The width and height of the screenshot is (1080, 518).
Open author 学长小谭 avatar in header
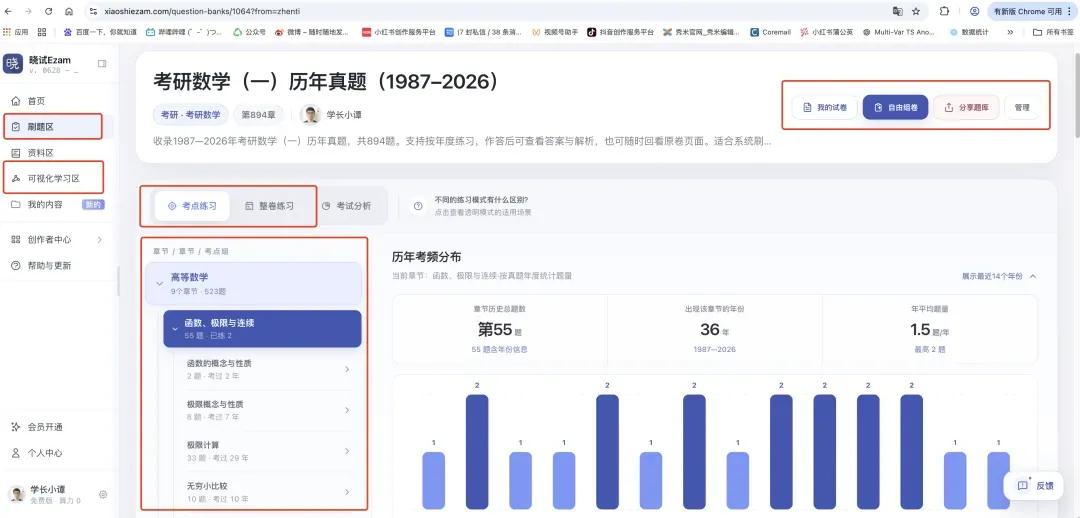coord(311,114)
